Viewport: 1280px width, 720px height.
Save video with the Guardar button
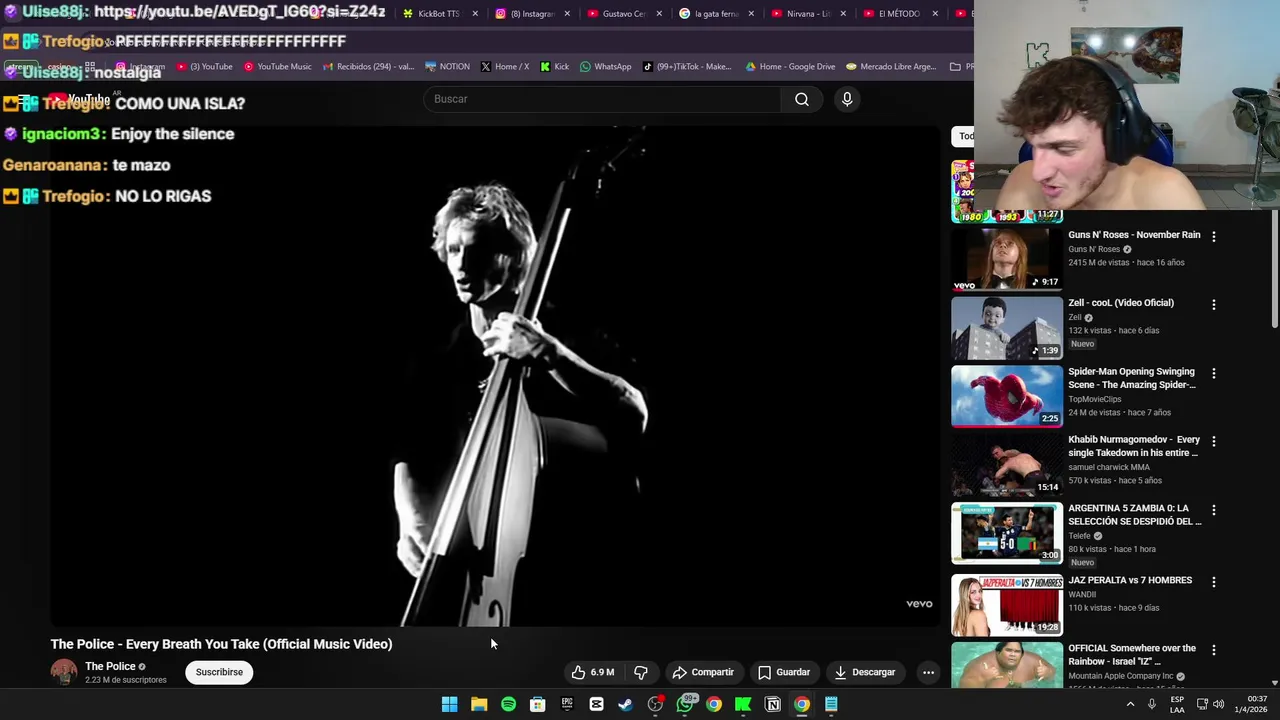coord(784,672)
